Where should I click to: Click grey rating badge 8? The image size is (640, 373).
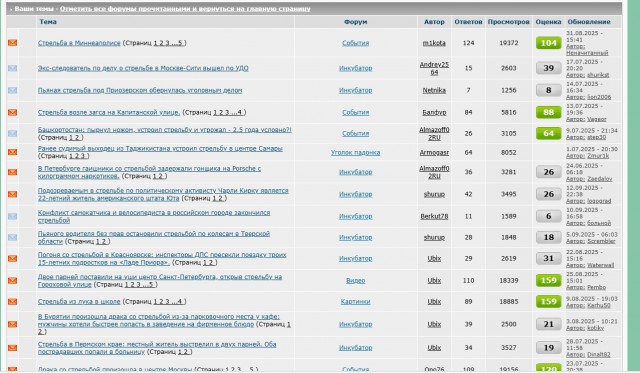tap(549, 90)
